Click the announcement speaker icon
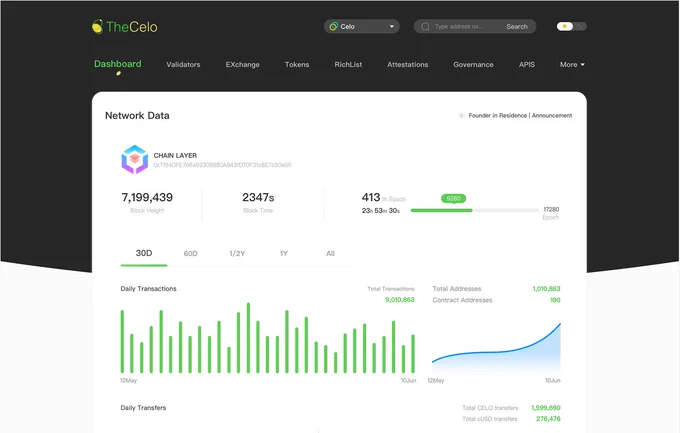 pos(462,115)
